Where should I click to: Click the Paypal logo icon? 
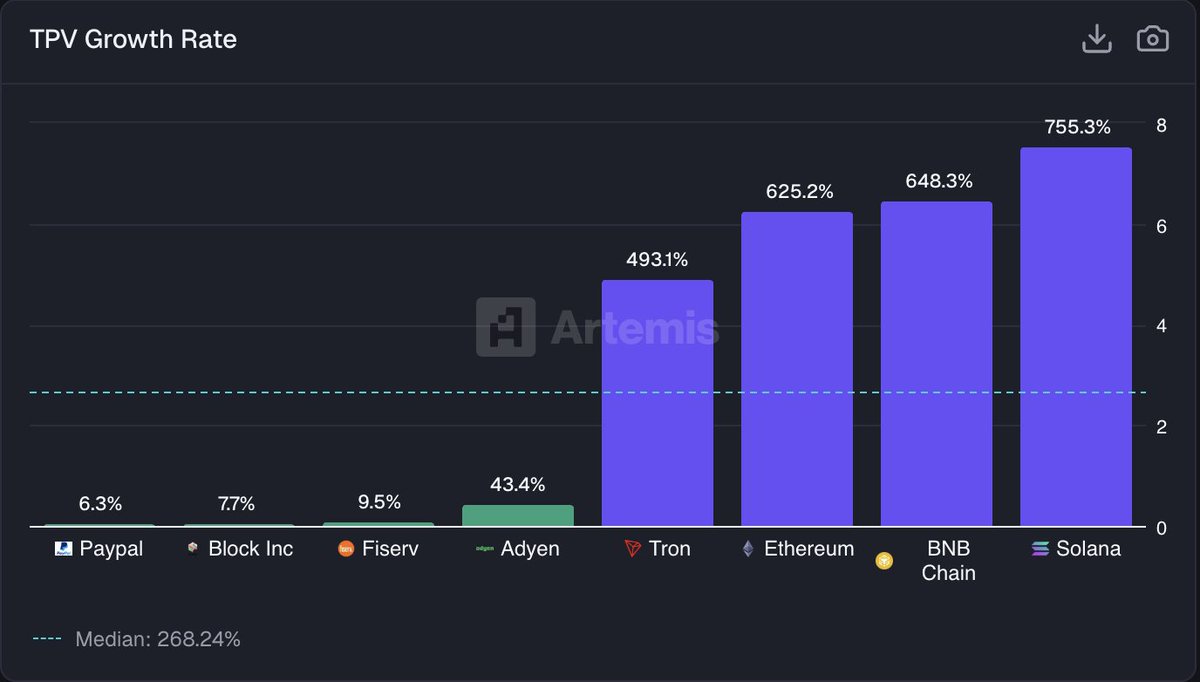tap(64, 549)
